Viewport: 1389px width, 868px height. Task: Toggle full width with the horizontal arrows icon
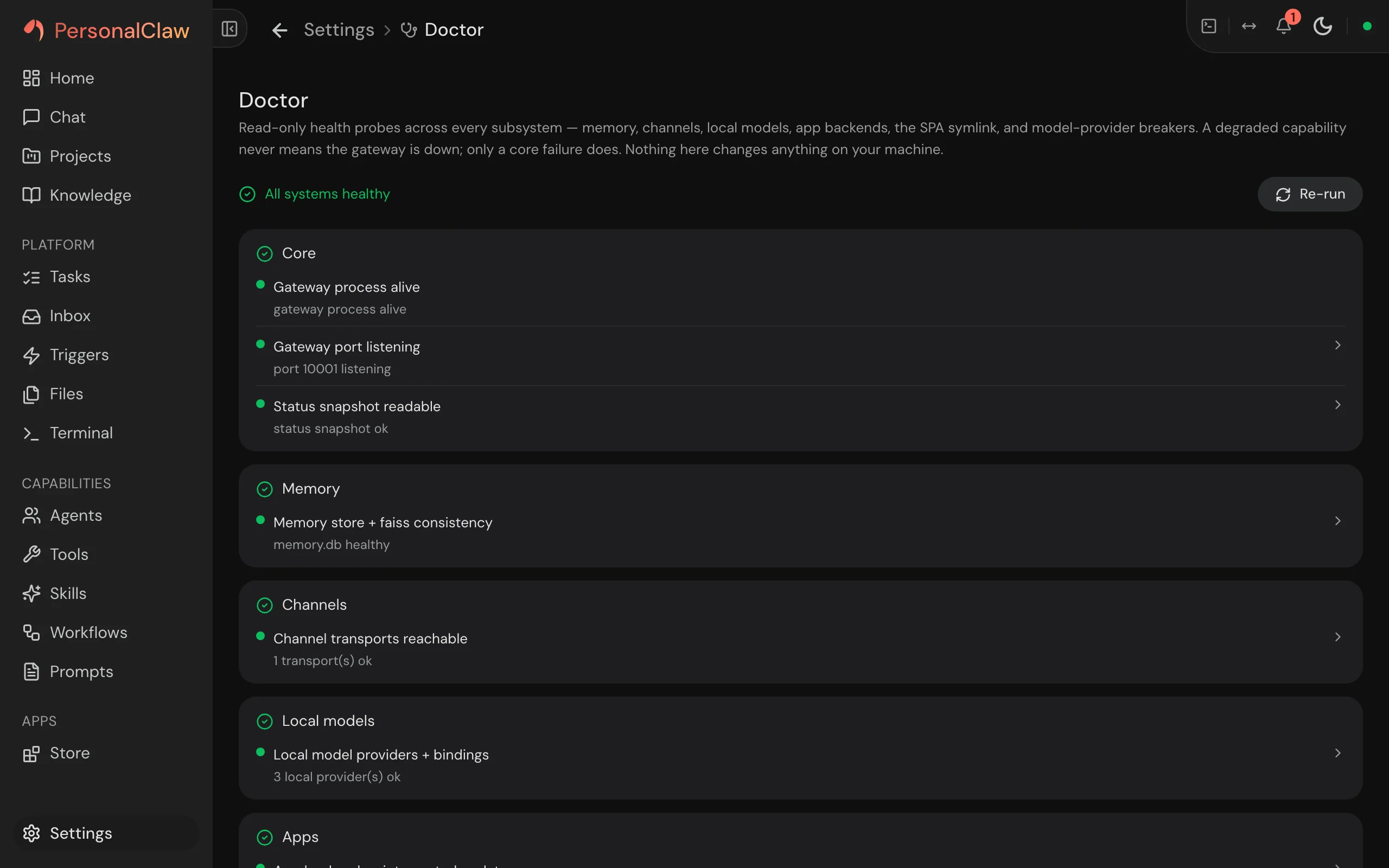tap(1249, 27)
